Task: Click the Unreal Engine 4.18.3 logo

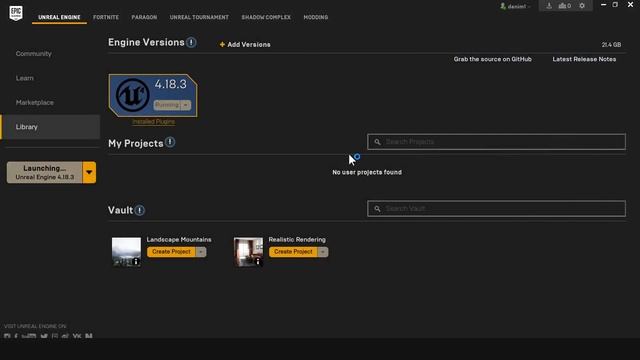Action: [132, 95]
